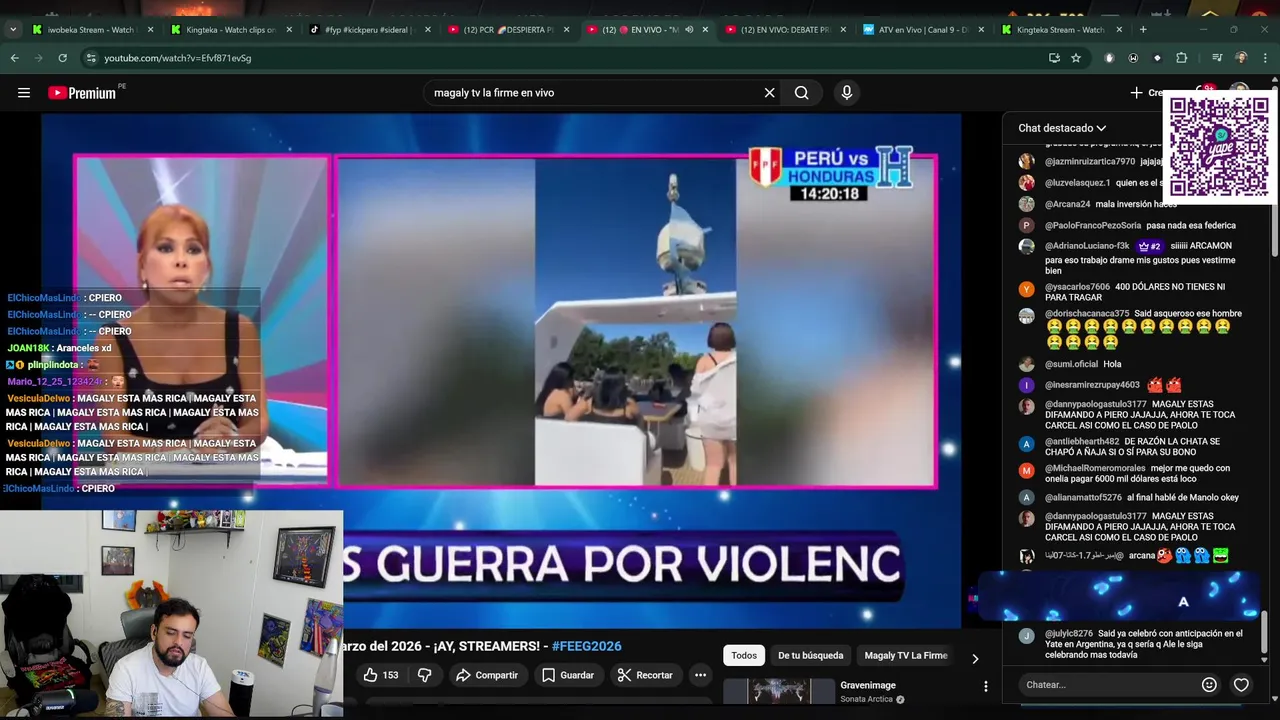Click @luzvelasquez.1 chat username
Screen dimensions: 1280x720
coord(1078,183)
